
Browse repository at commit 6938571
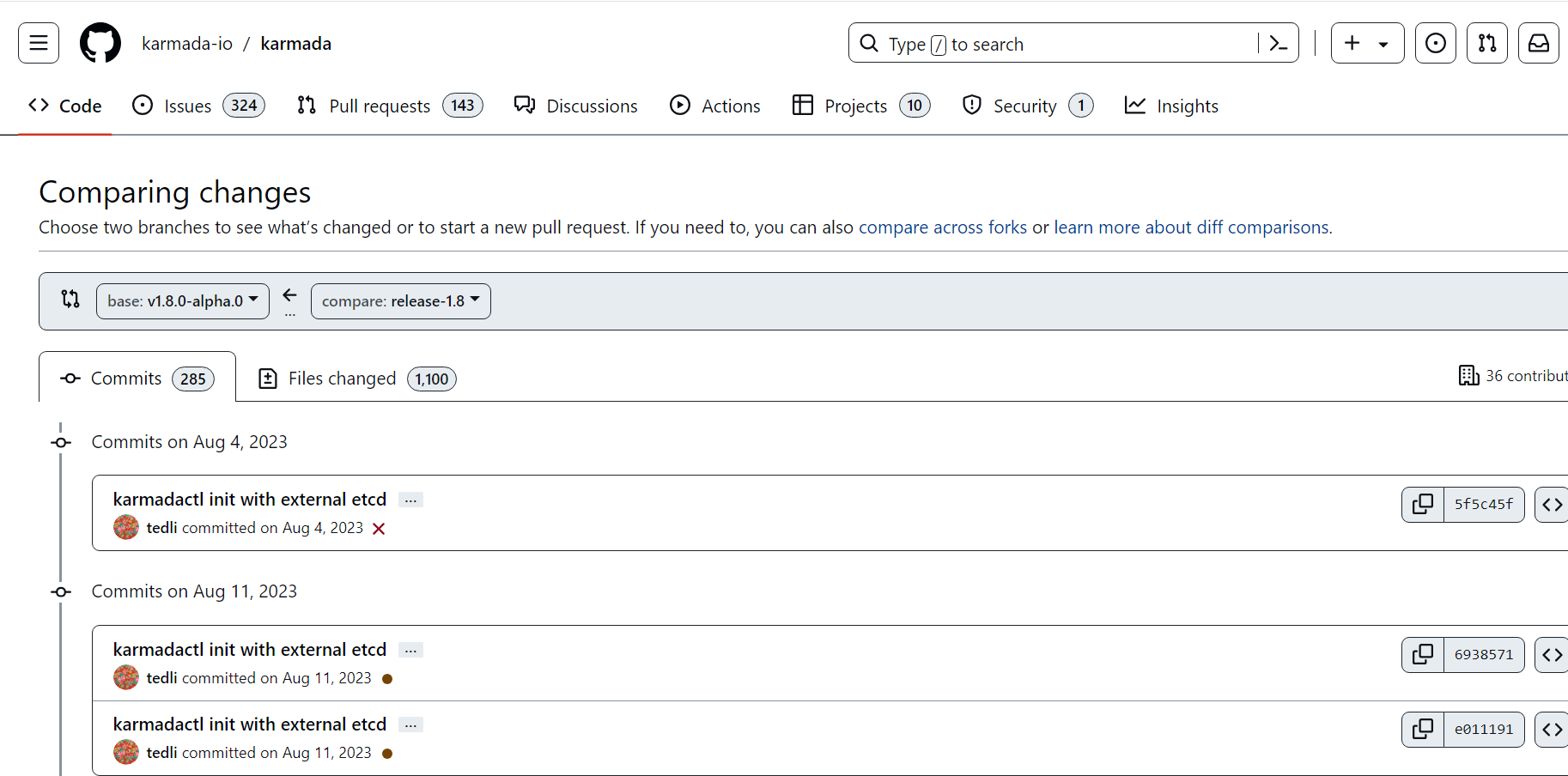(1552, 655)
